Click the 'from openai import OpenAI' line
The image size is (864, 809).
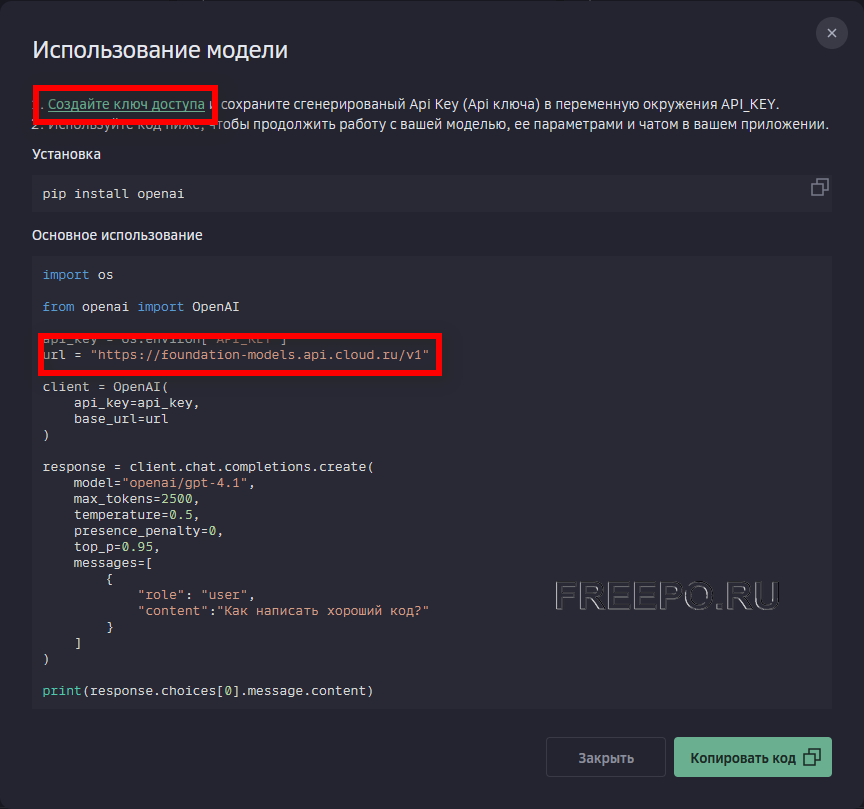pos(141,307)
